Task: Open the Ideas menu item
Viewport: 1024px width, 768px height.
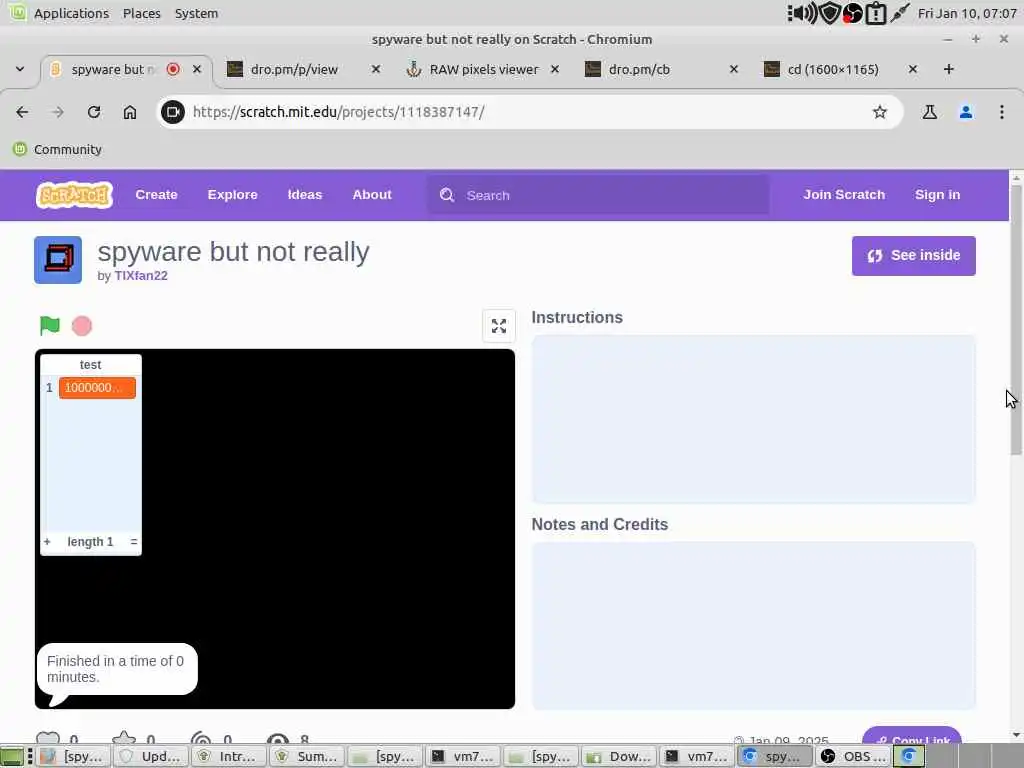Action: point(305,195)
